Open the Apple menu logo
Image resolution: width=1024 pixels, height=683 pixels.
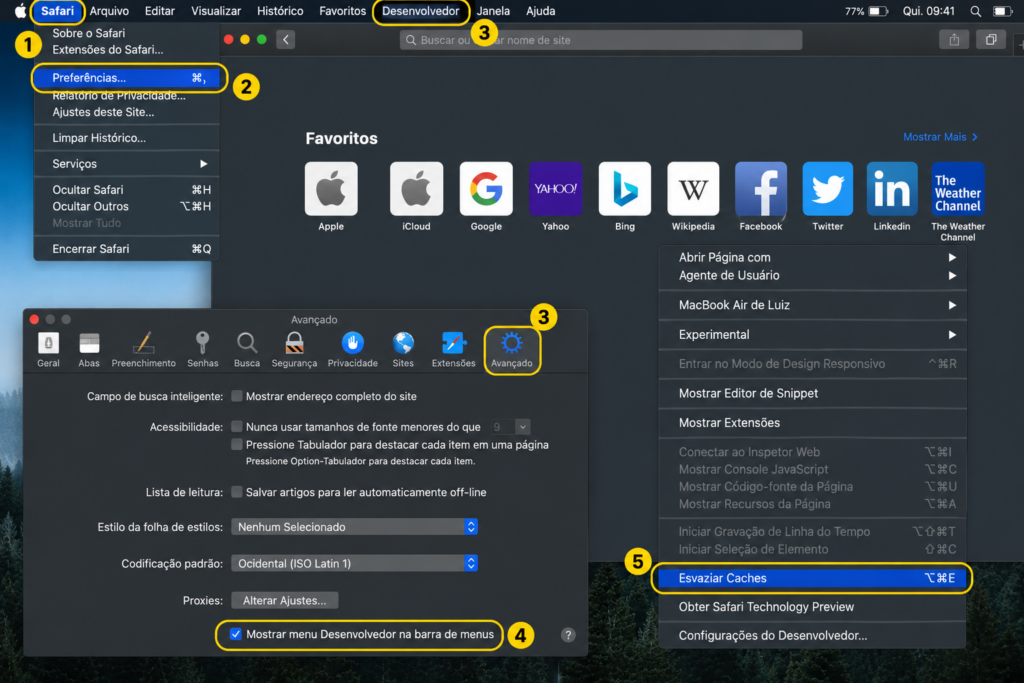tap(20, 11)
